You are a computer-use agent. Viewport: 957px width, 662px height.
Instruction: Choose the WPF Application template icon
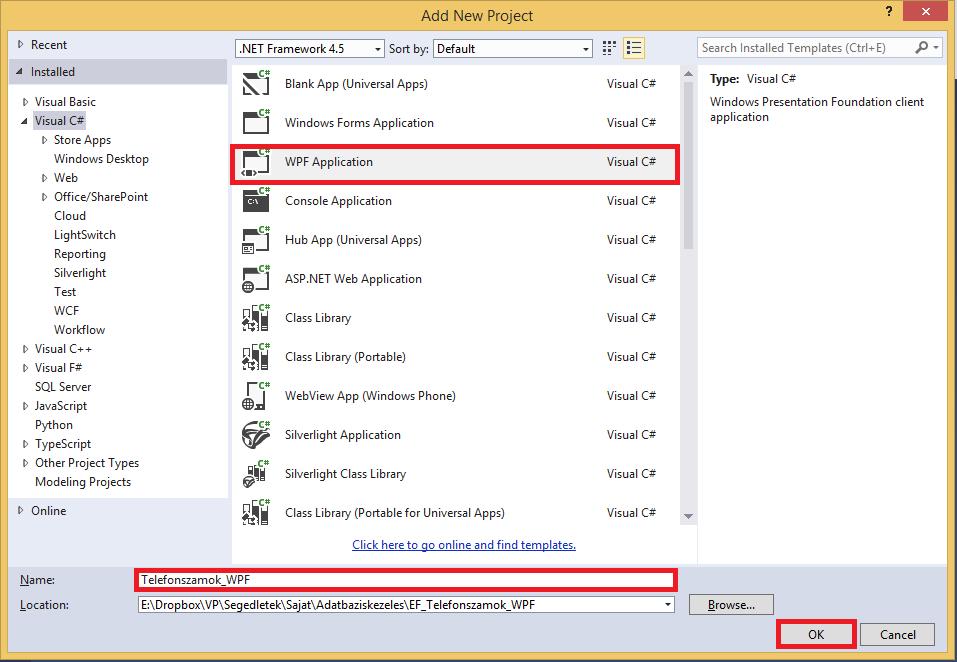click(x=256, y=163)
